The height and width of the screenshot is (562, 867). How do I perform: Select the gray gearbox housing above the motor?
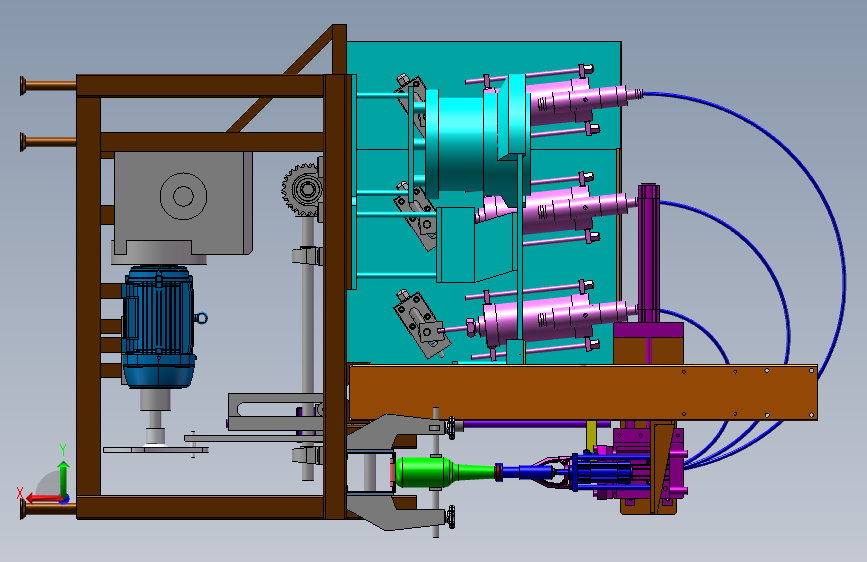coord(184,204)
